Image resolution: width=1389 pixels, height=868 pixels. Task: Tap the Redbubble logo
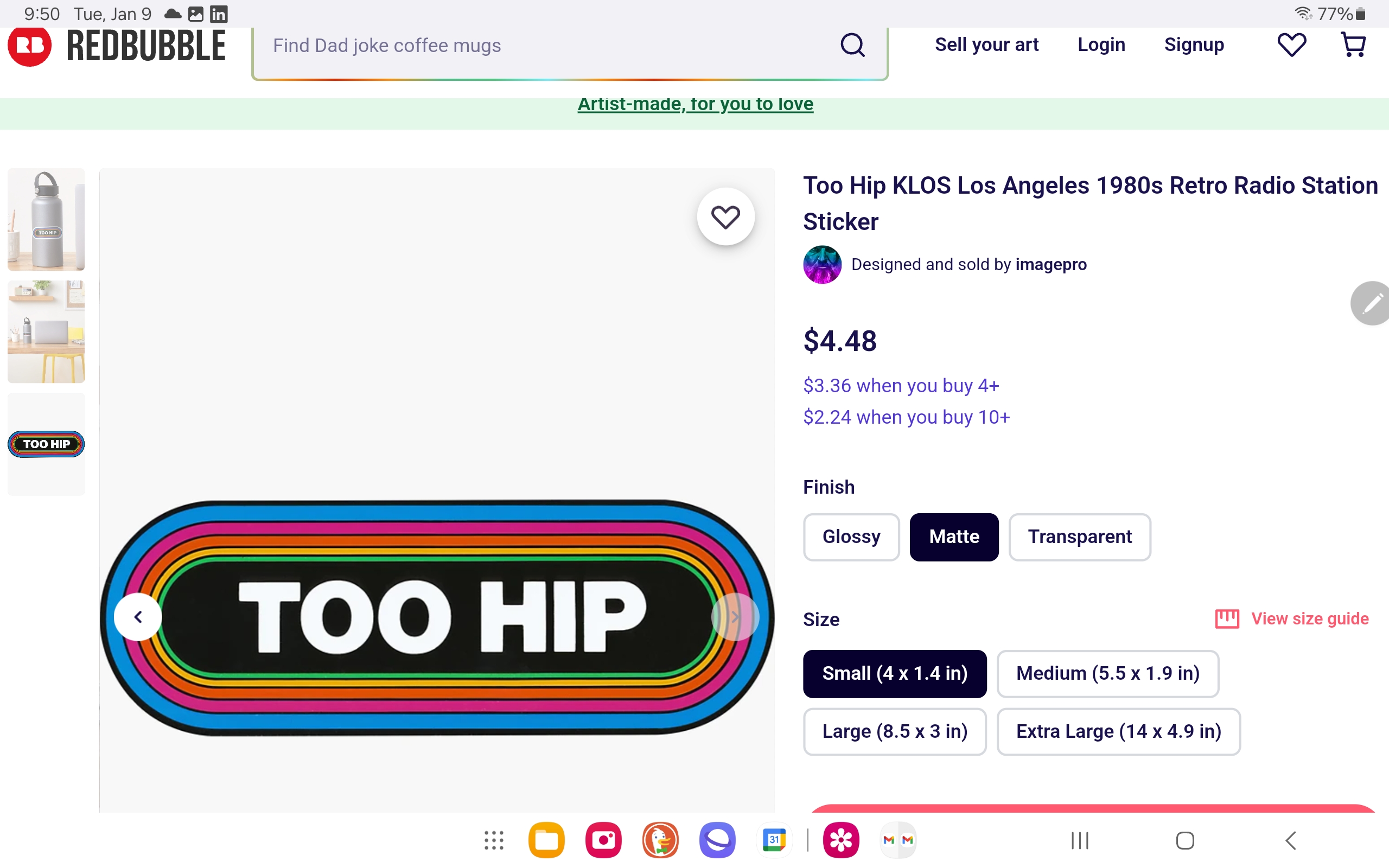click(117, 46)
